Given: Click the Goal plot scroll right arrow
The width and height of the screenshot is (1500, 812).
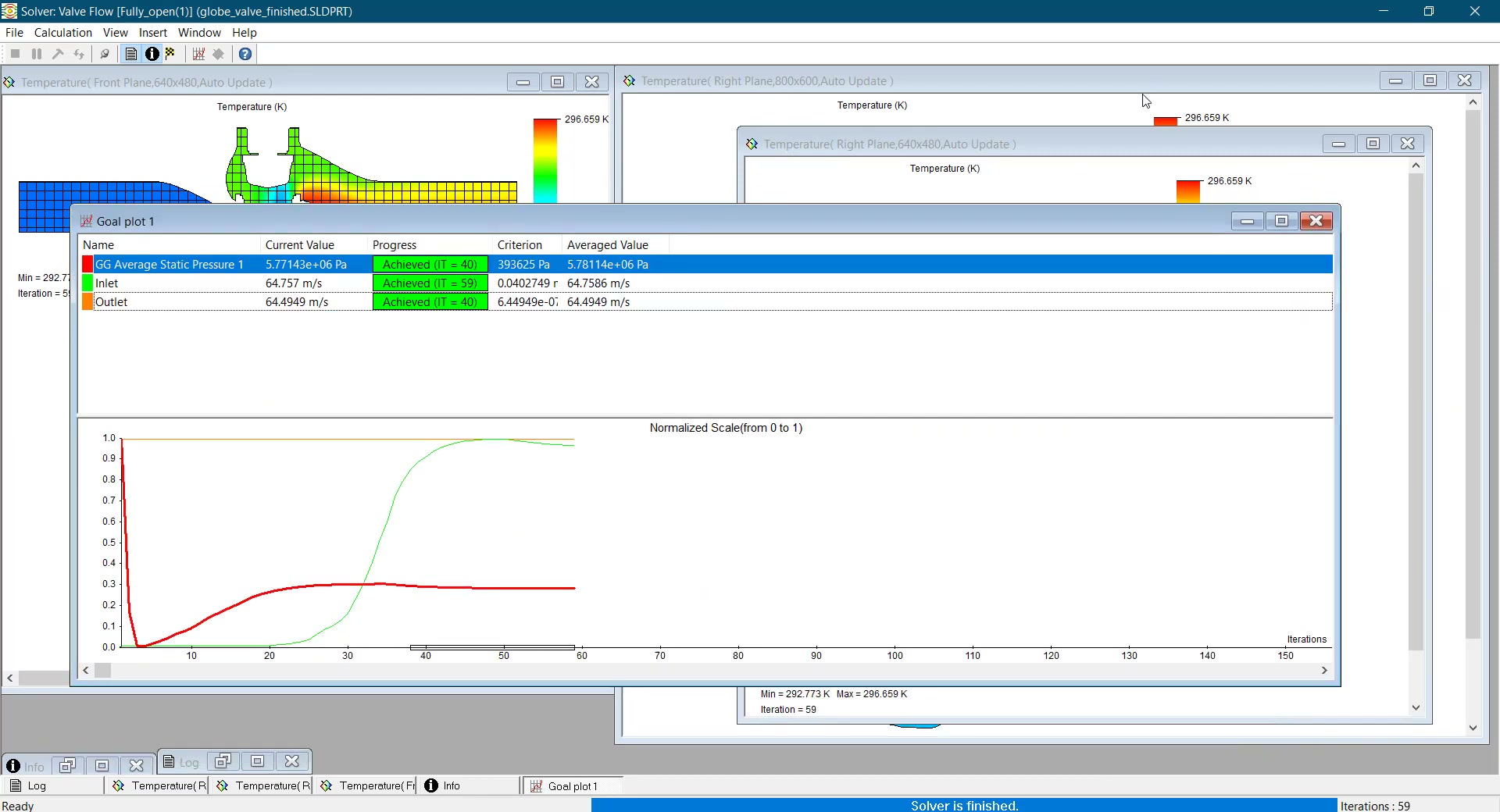Looking at the screenshot, I should click(x=1324, y=670).
